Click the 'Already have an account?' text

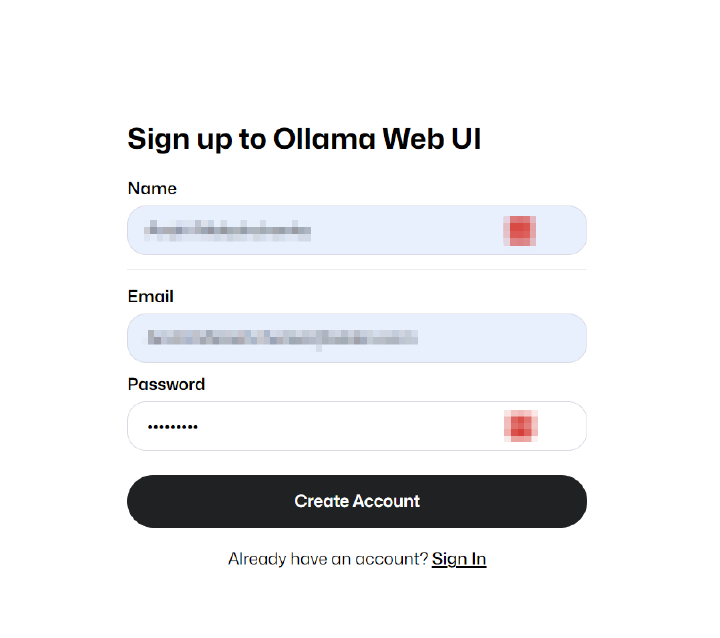tap(327, 559)
